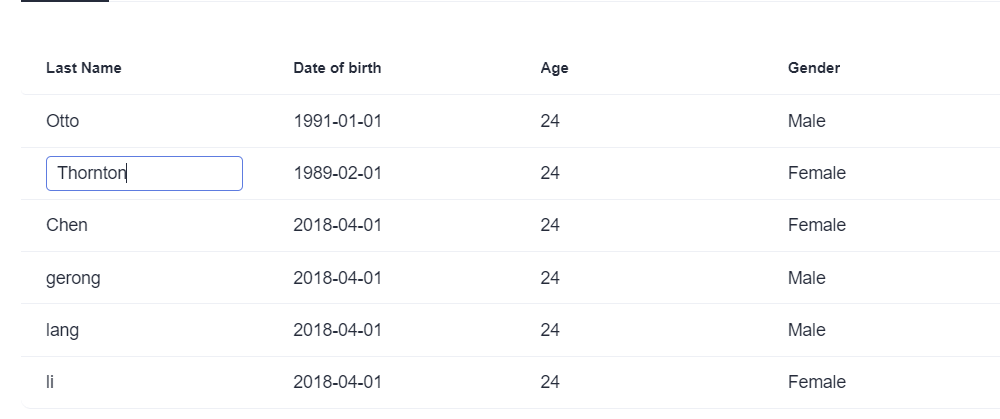Click the Gender column header
This screenshot has height=419, width=1000.
pos(814,68)
